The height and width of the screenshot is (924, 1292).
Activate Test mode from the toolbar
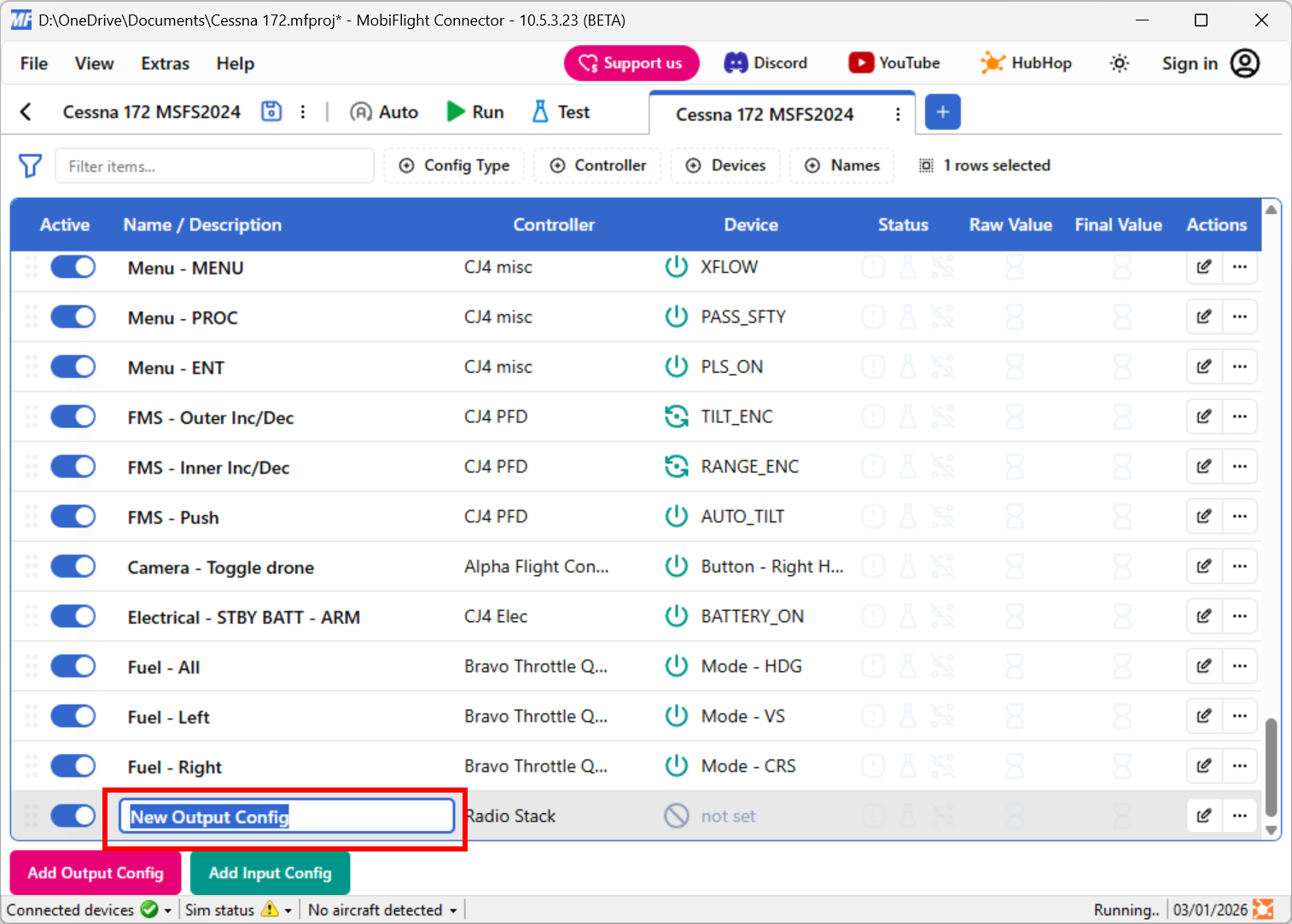tap(560, 111)
